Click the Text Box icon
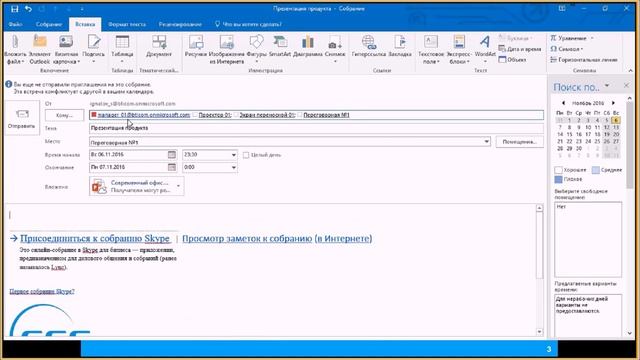The image size is (640, 360). tap(431, 42)
